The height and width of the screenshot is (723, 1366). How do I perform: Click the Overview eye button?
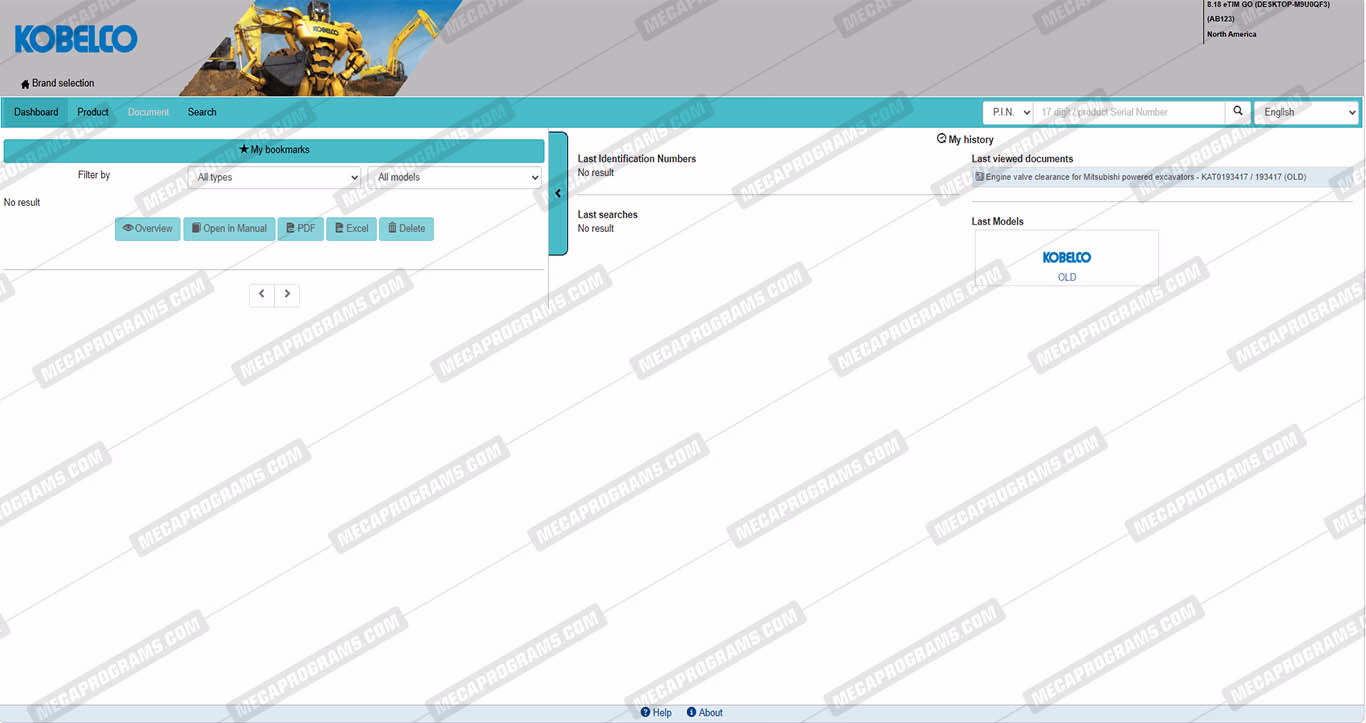point(147,229)
